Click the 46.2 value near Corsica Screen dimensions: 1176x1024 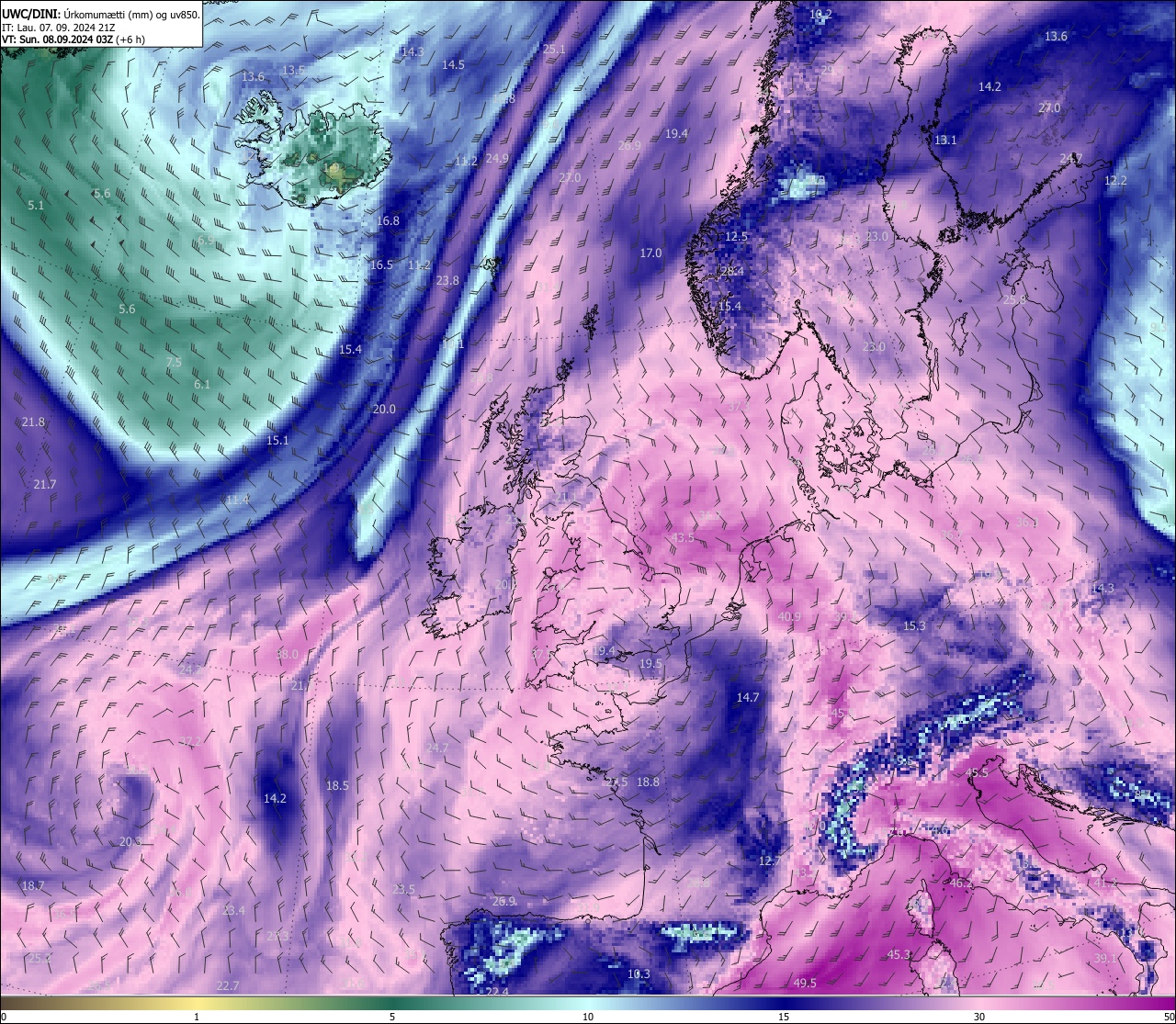961,883
